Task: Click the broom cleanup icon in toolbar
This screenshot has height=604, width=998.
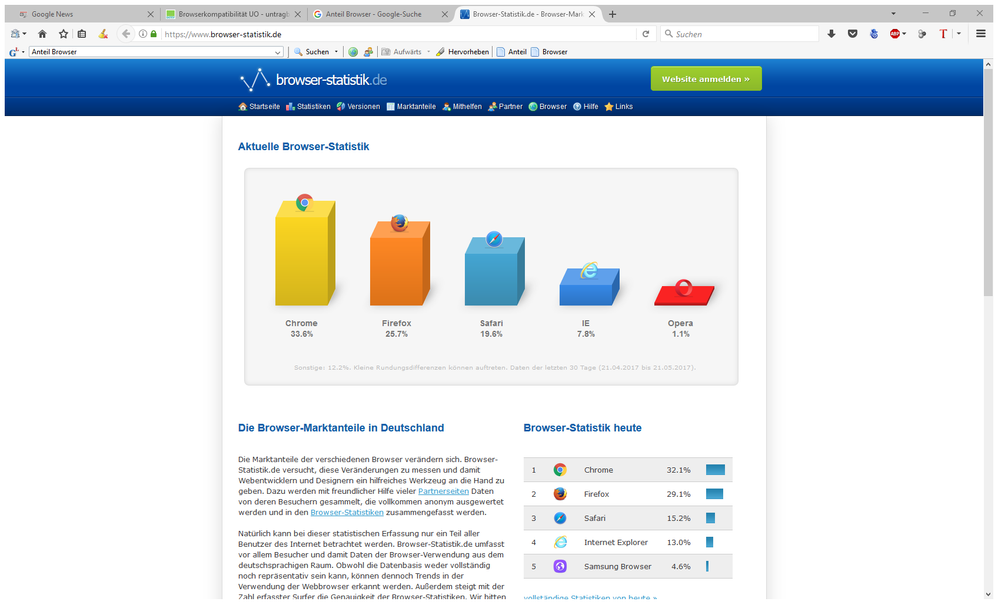Action: point(103,34)
